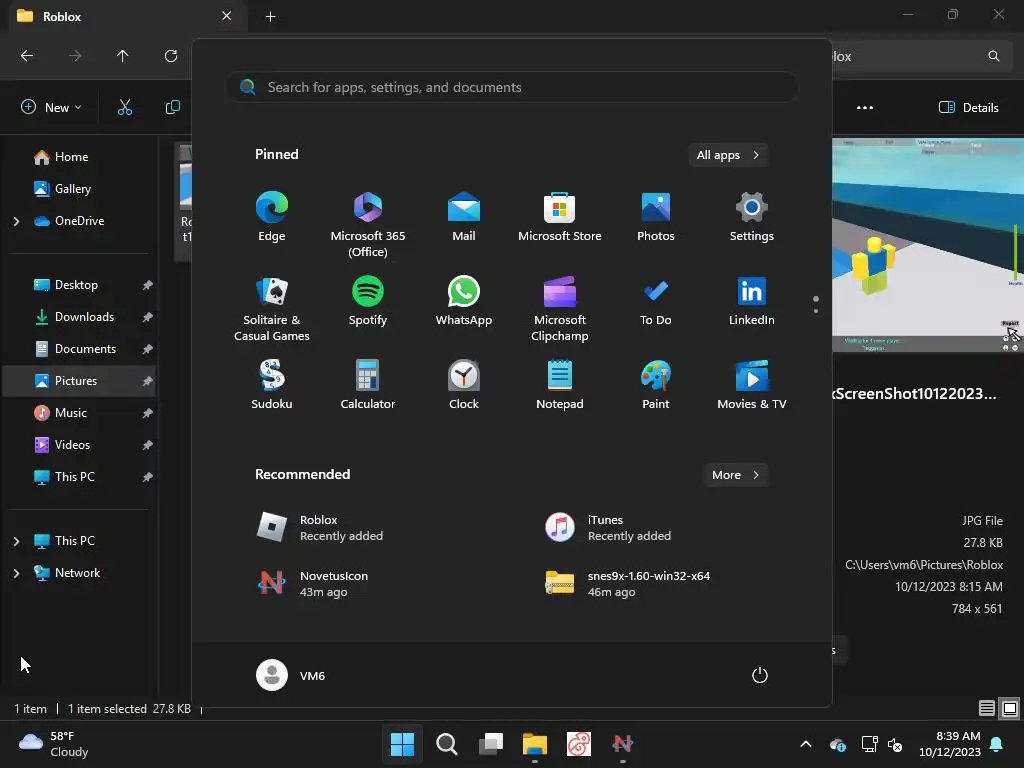Open the Clock app

pos(464,385)
